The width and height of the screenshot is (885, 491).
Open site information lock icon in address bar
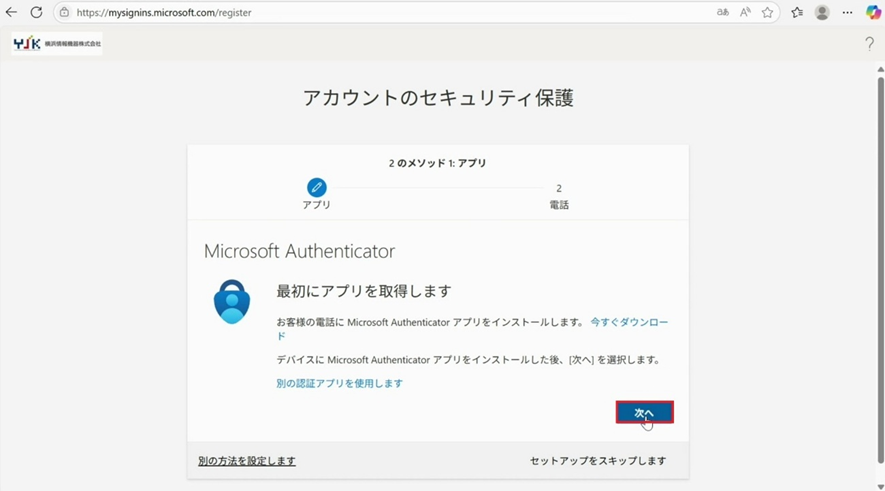(x=65, y=13)
